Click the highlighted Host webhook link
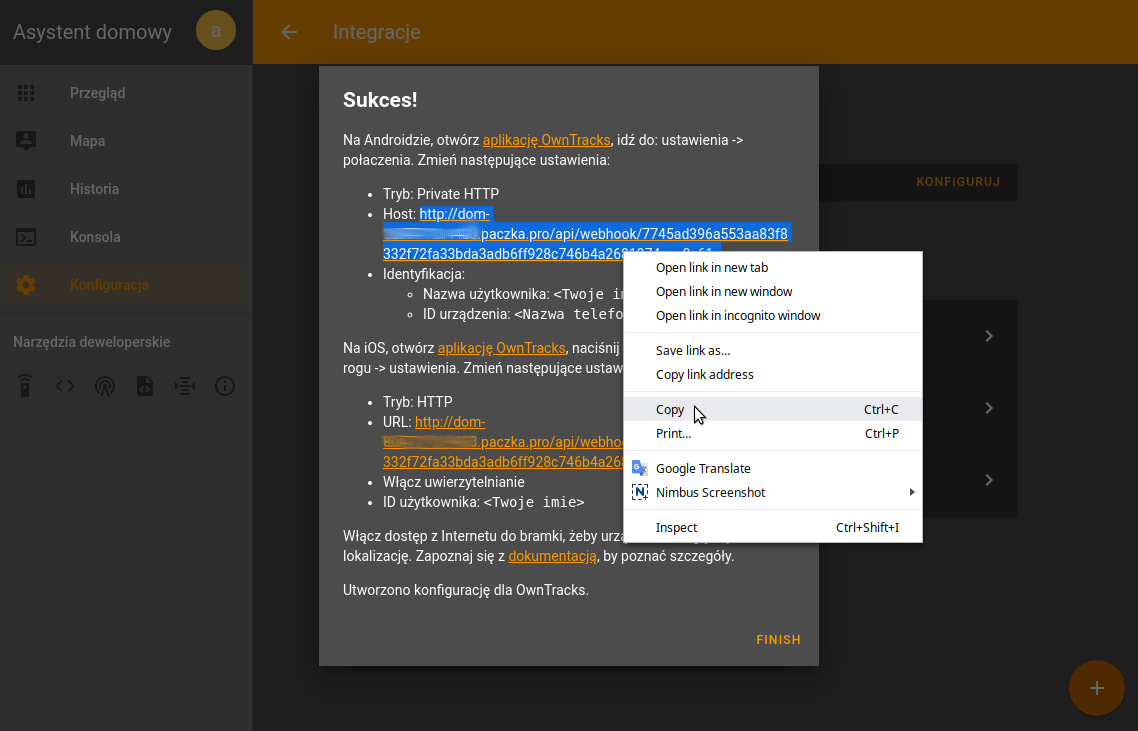This screenshot has height=731, width=1138. 585,234
